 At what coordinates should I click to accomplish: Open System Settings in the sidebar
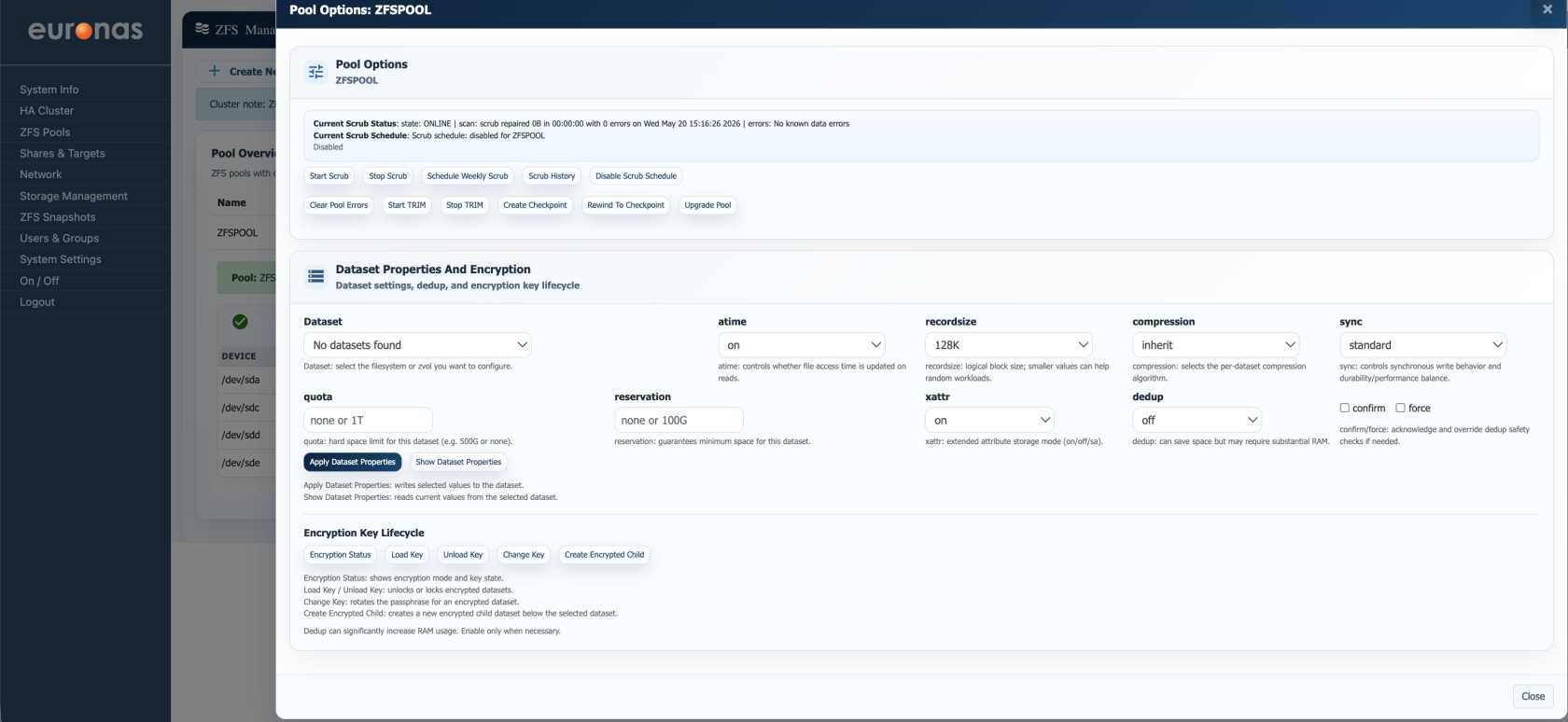[x=61, y=259]
